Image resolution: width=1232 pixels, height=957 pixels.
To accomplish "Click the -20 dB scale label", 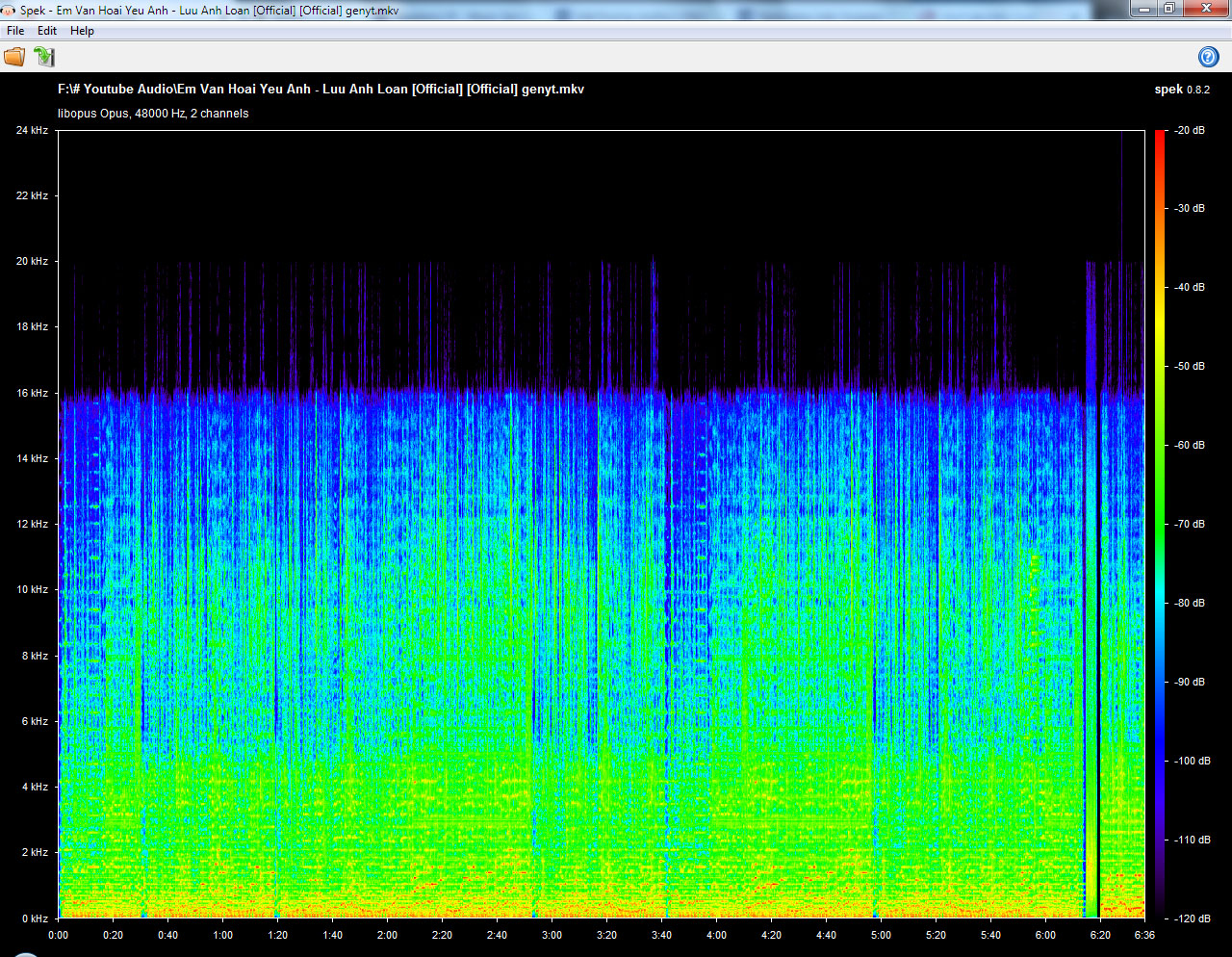I will [1190, 130].
